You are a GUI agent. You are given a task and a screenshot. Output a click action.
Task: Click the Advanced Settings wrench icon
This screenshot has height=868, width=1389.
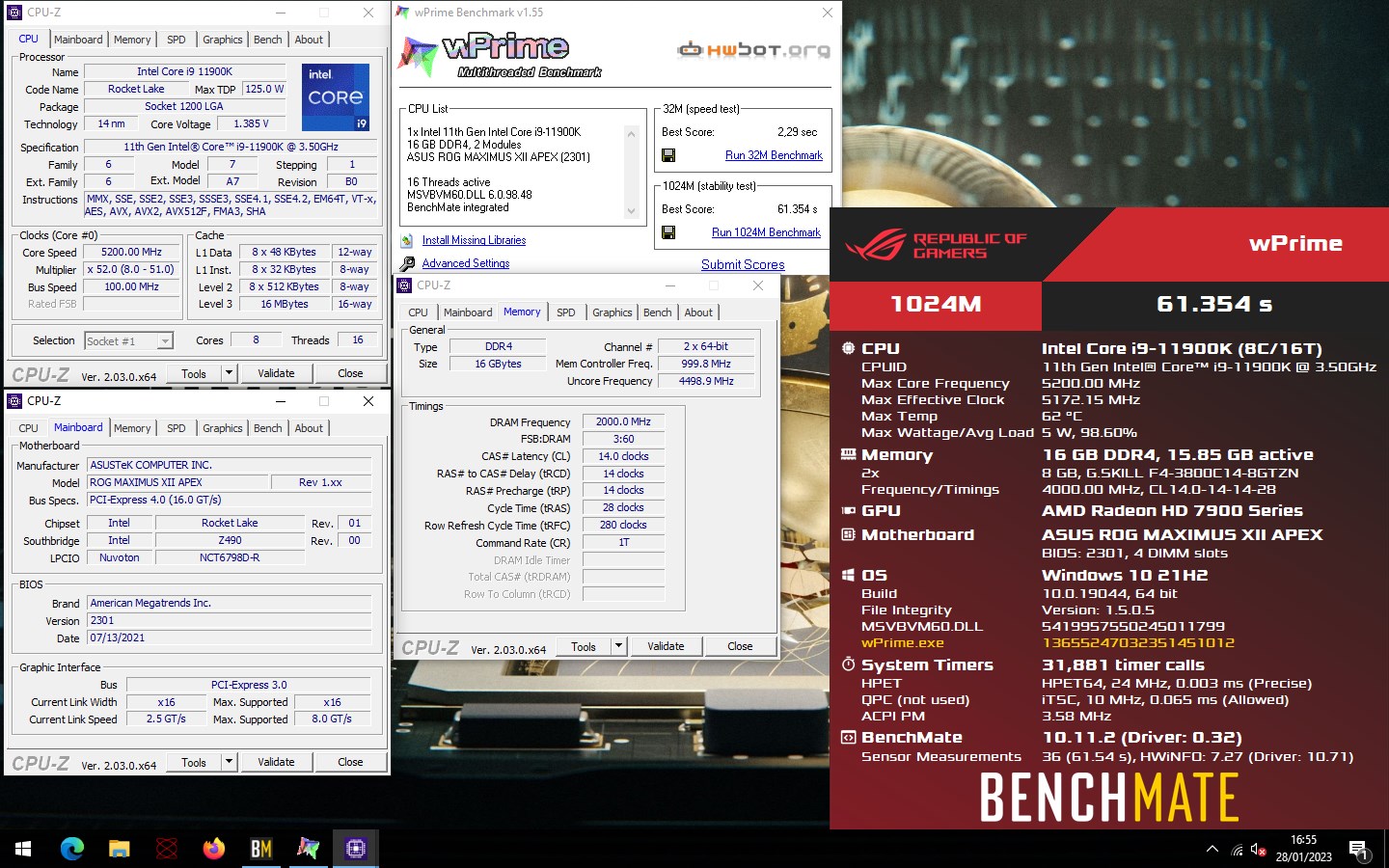click(408, 263)
